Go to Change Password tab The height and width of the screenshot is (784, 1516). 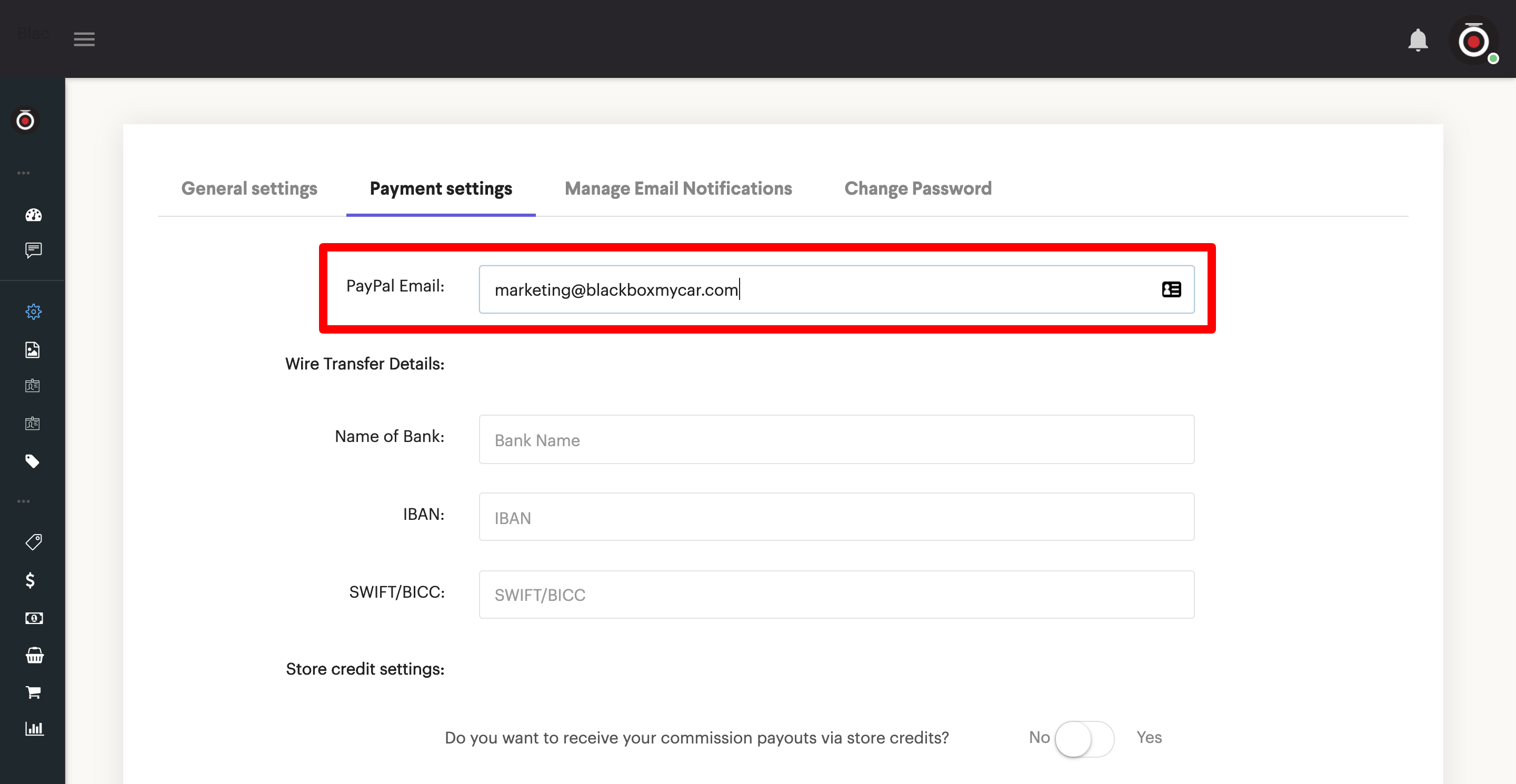click(917, 188)
